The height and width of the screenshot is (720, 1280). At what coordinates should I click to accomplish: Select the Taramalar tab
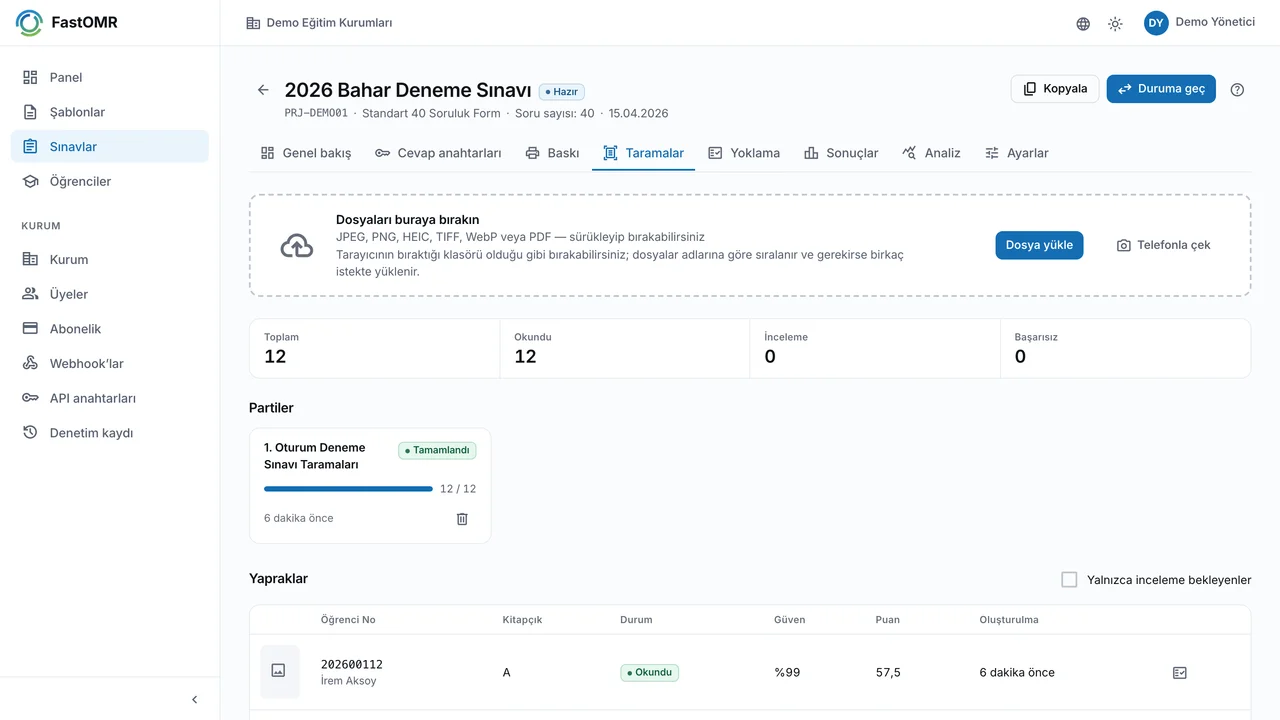pos(644,153)
